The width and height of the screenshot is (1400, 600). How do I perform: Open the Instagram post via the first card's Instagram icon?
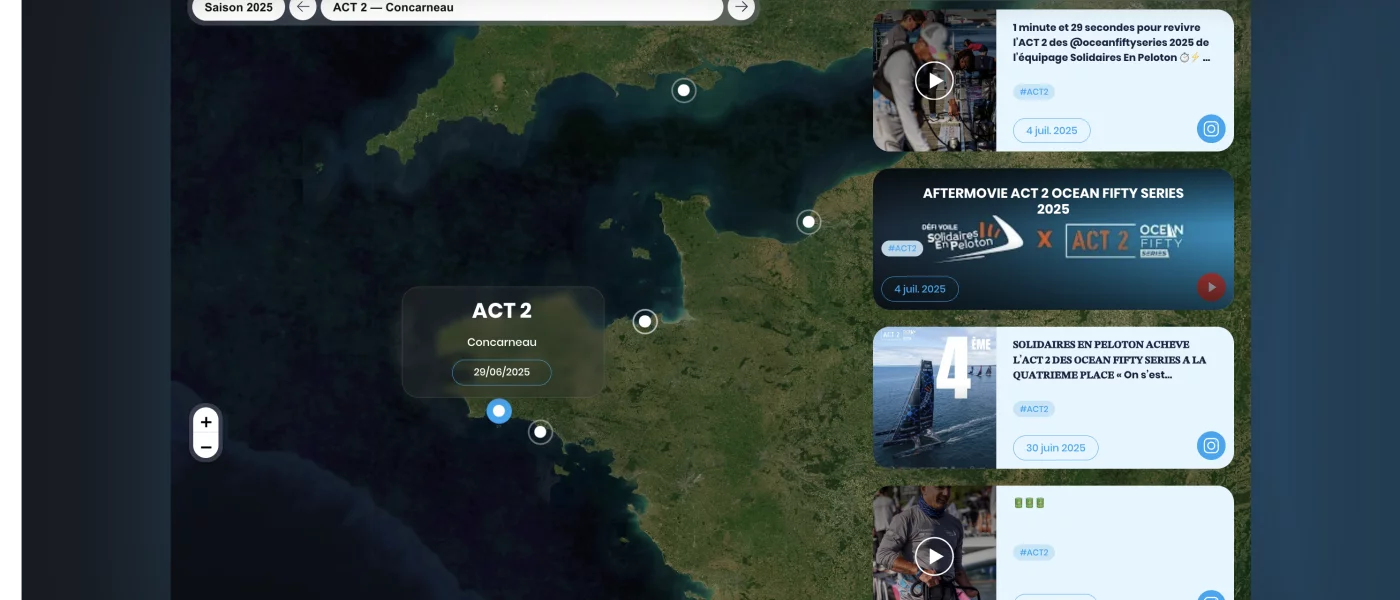(x=1211, y=128)
